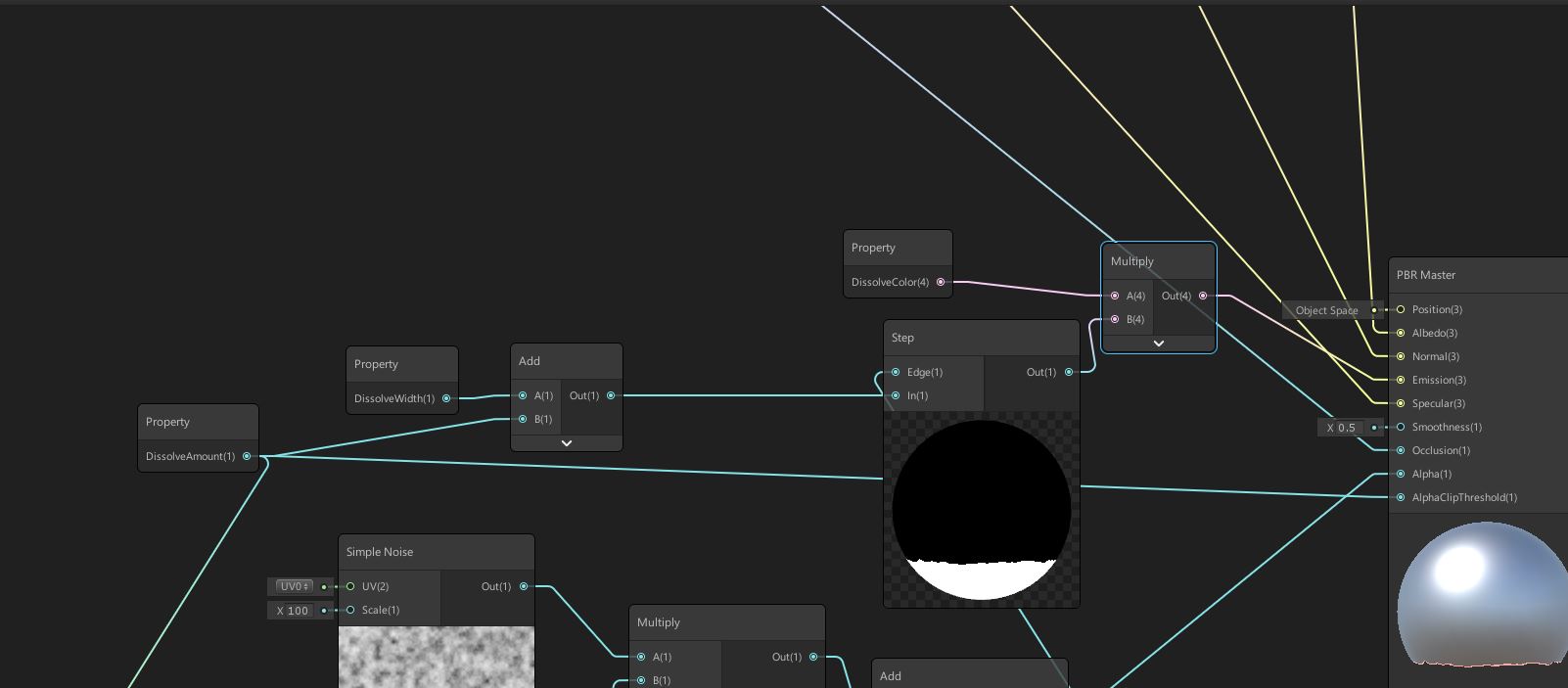The image size is (1568, 688).
Task: Expand the chevron under the DissolveWidth Add node
Action: 566,443
